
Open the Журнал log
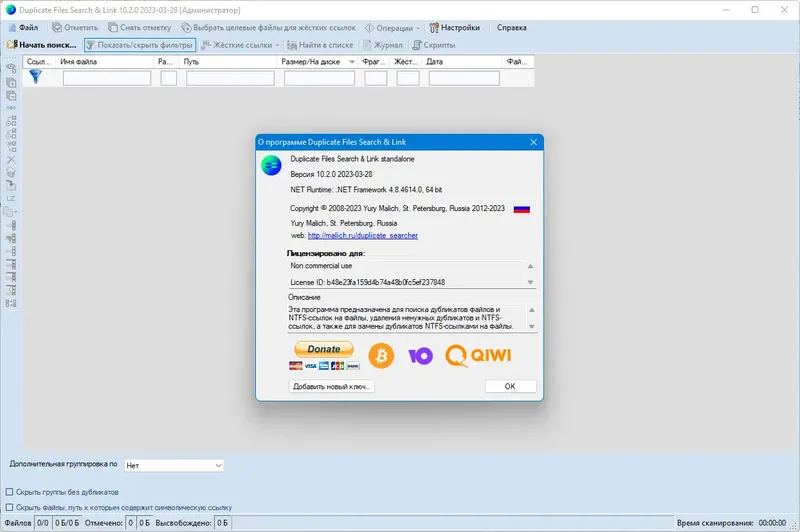[x=383, y=45]
